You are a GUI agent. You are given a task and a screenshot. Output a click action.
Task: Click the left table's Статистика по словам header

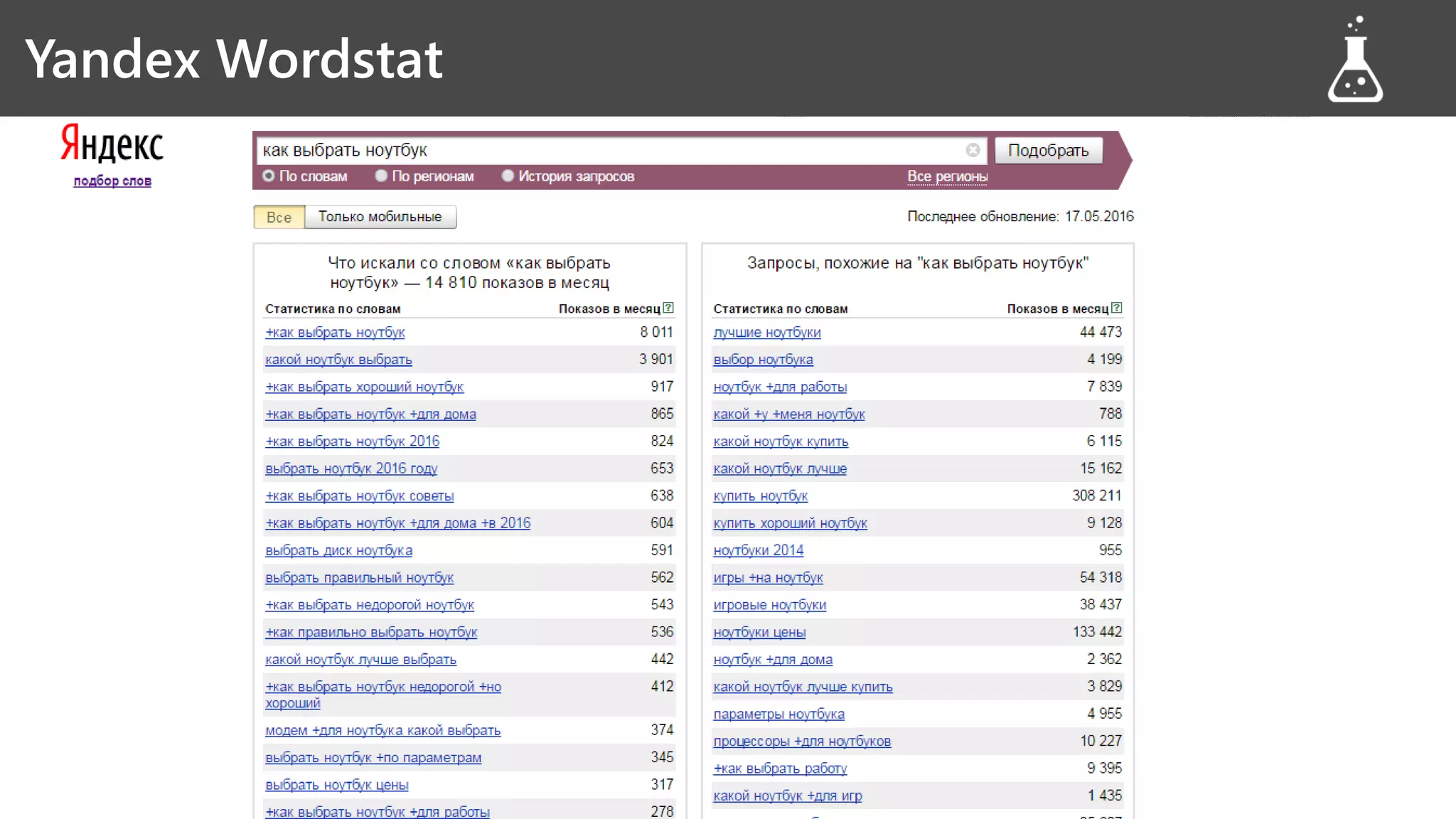(x=333, y=309)
